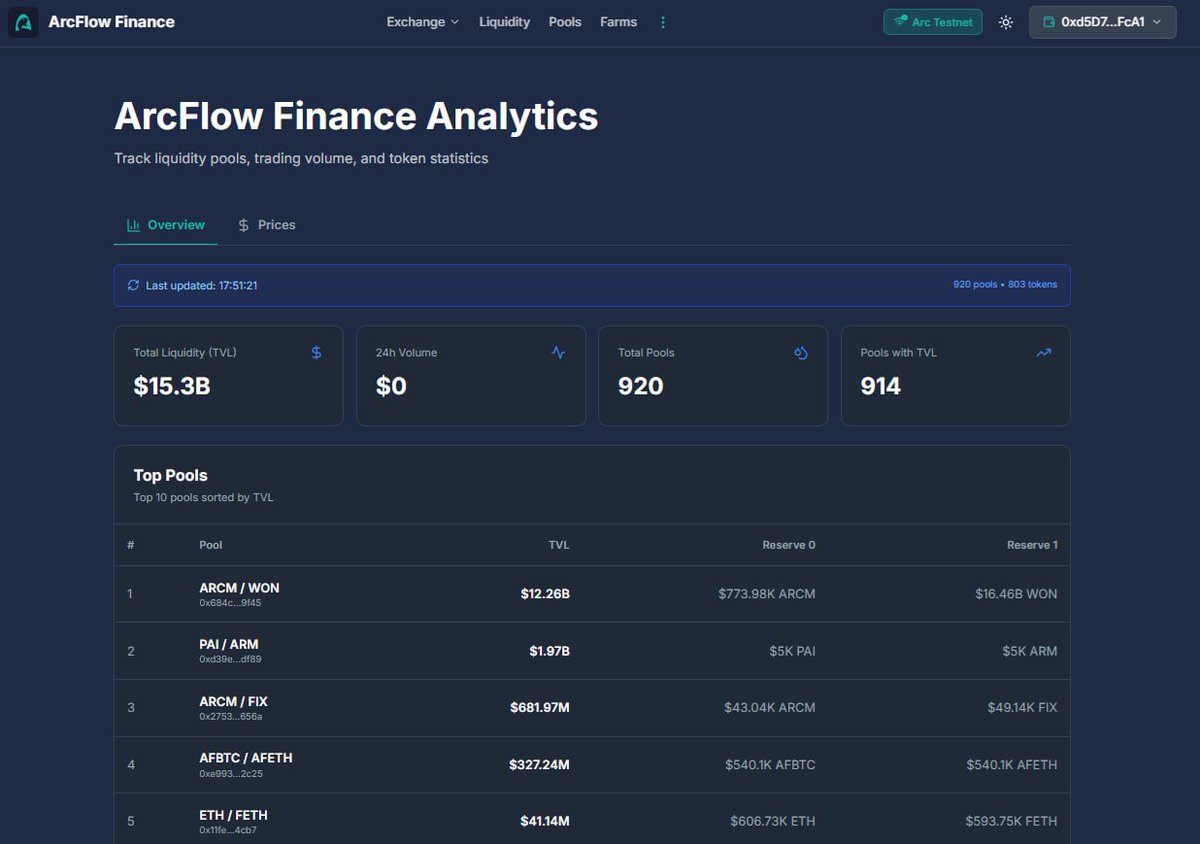Select the ARCM / WON pool row
The height and width of the screenshot is (844, 1200).
592,594
